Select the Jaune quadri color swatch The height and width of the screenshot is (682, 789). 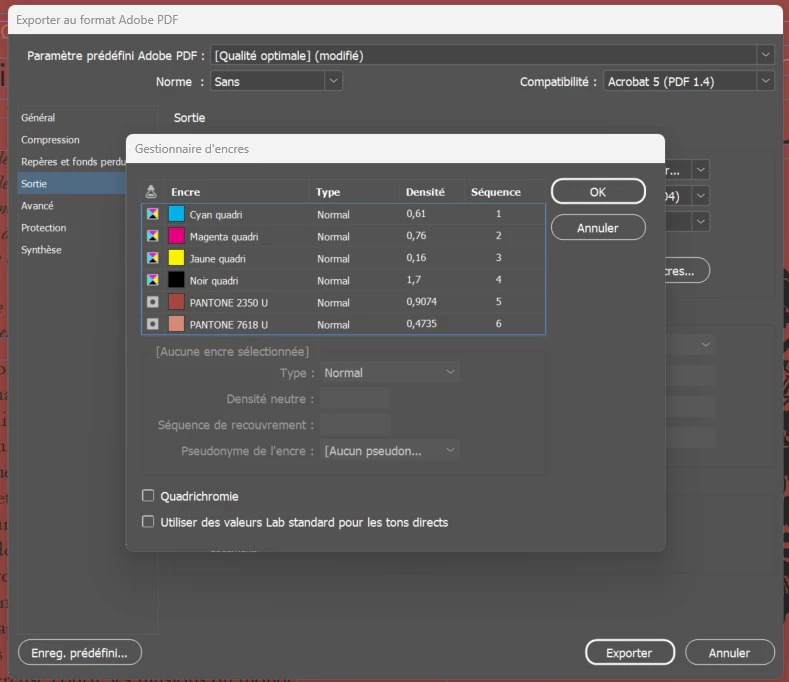[x=176, y=258]
